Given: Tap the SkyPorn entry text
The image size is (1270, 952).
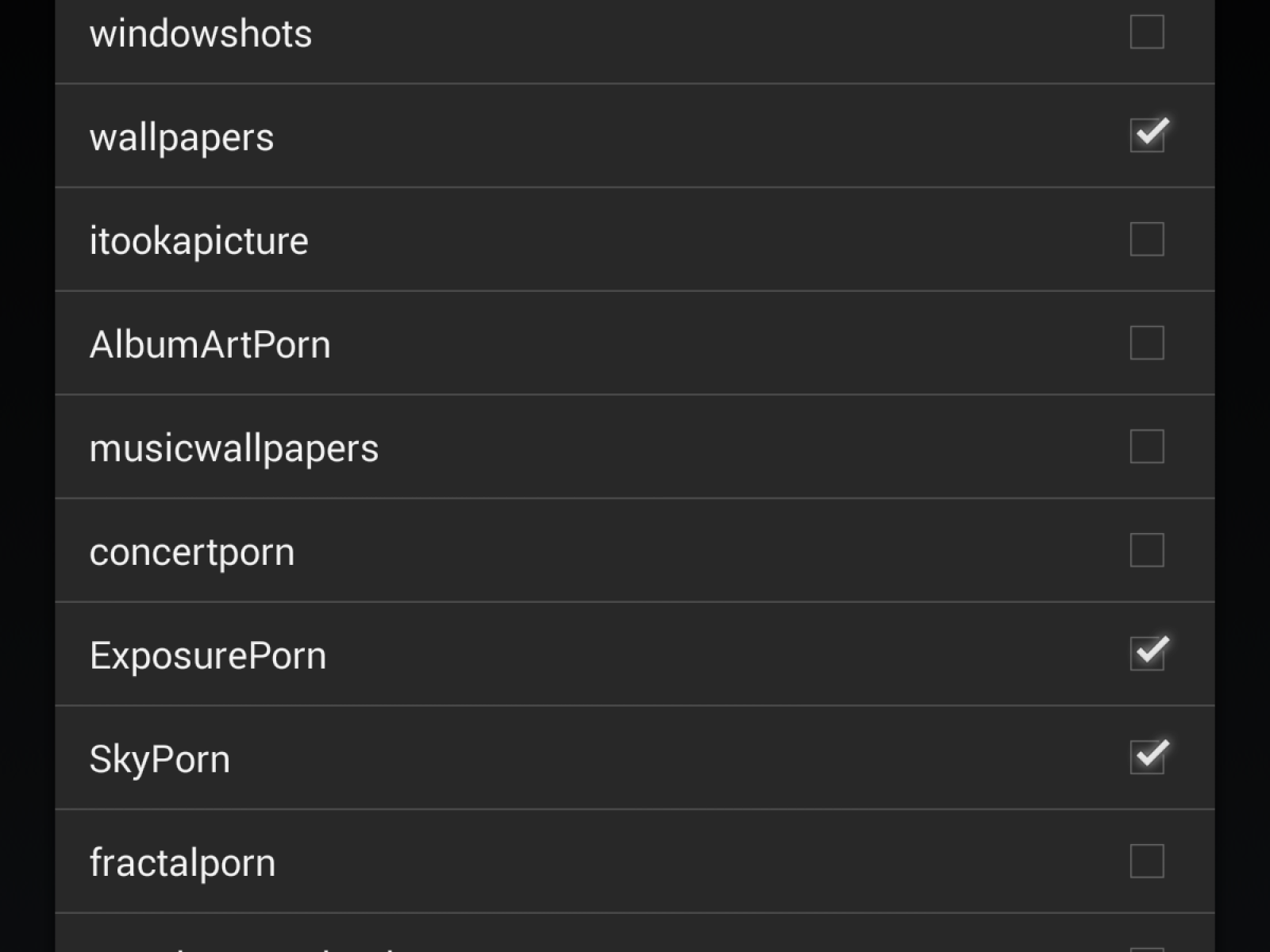Looking at the screenshot, I should pos(160,759).
